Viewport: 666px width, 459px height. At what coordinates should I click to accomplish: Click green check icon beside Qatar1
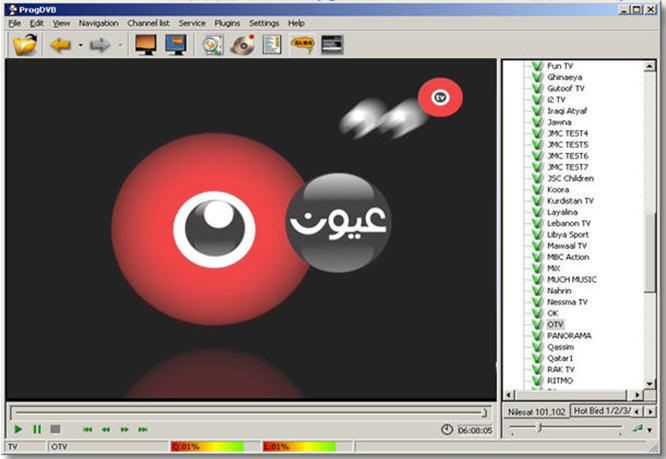click(537, 358)
